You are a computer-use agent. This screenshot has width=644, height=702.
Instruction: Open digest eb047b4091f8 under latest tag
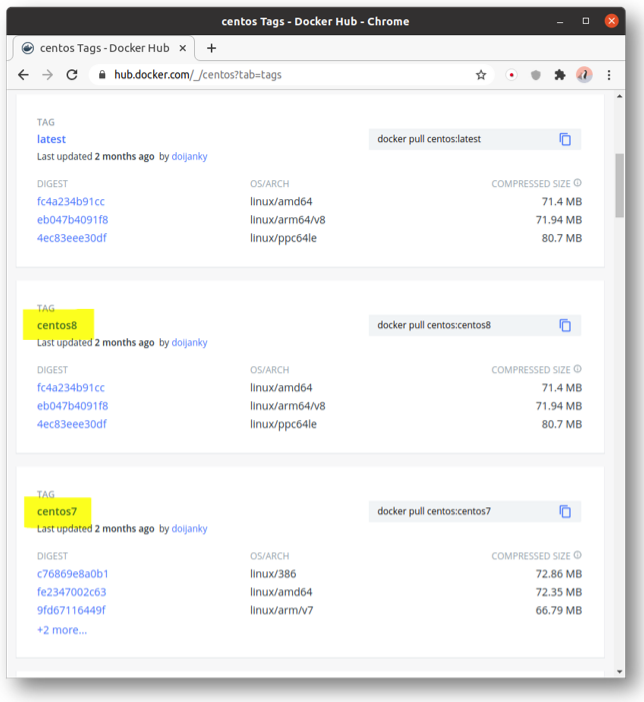73,220
